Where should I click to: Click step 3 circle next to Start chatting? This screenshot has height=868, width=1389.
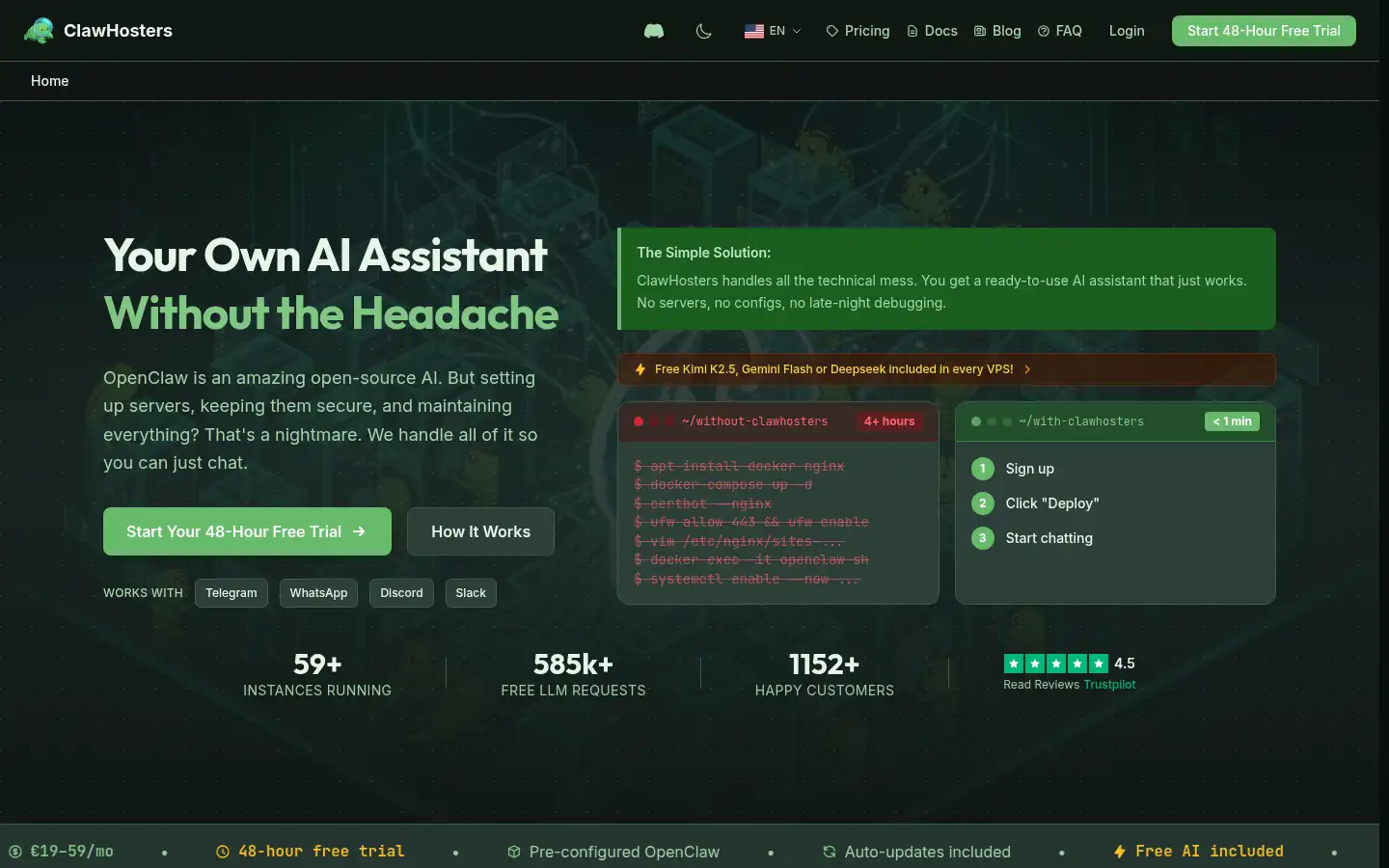point(982,538)
